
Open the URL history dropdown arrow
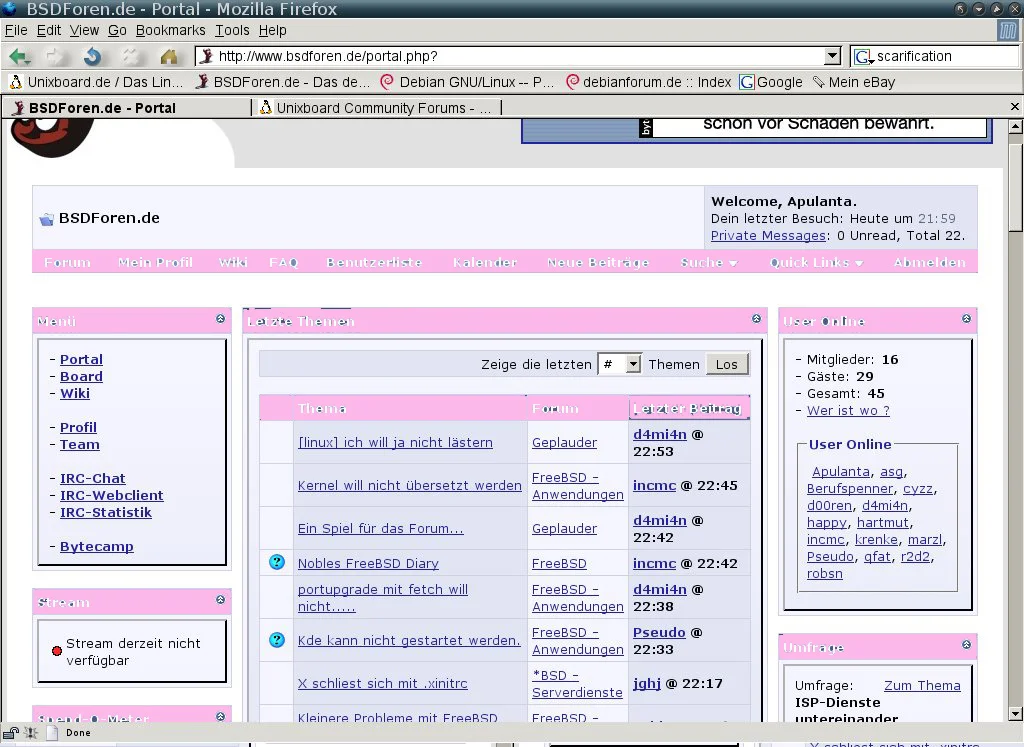832,56
